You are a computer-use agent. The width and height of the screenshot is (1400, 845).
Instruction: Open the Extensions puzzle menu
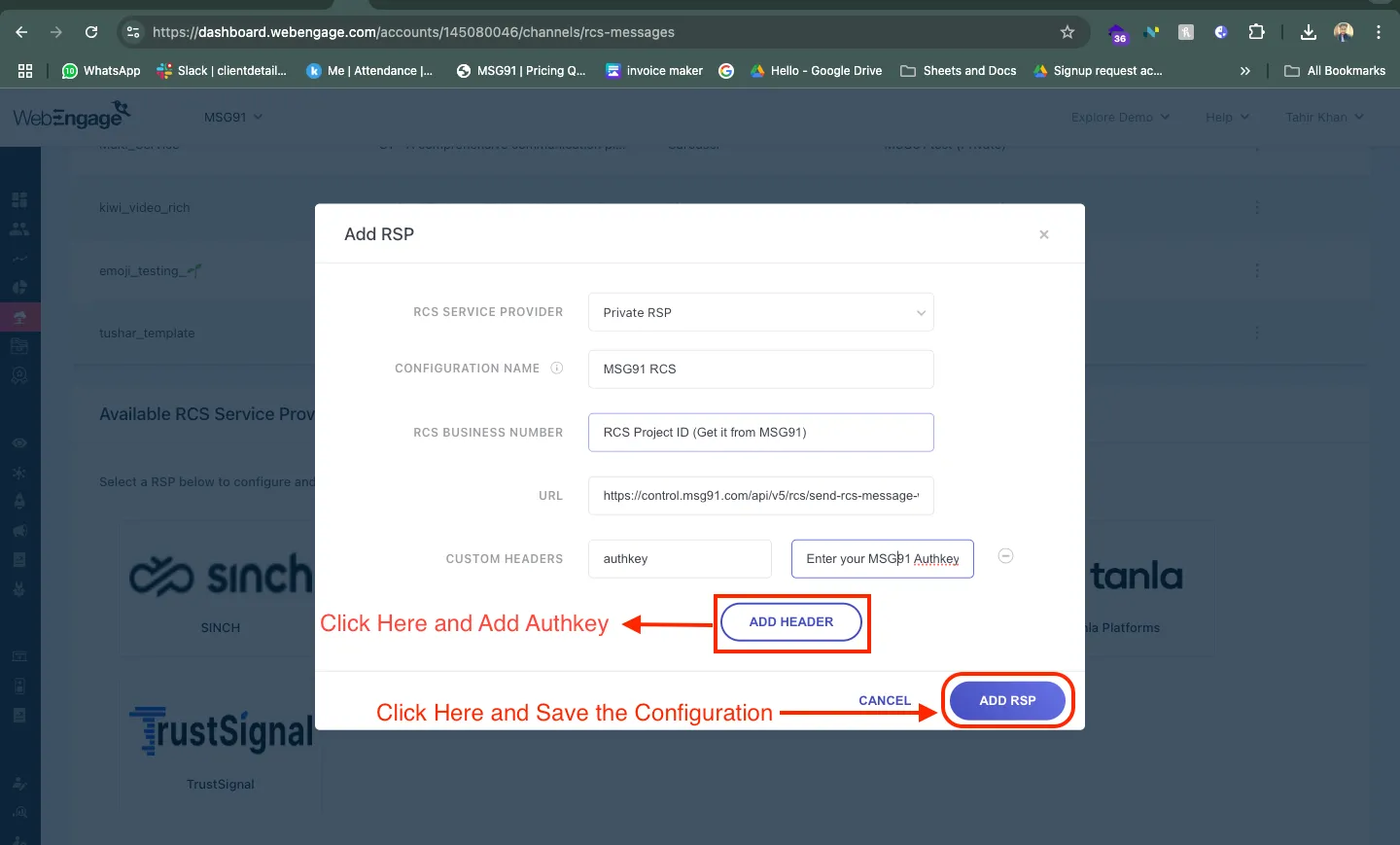(x=1256, y=32)
